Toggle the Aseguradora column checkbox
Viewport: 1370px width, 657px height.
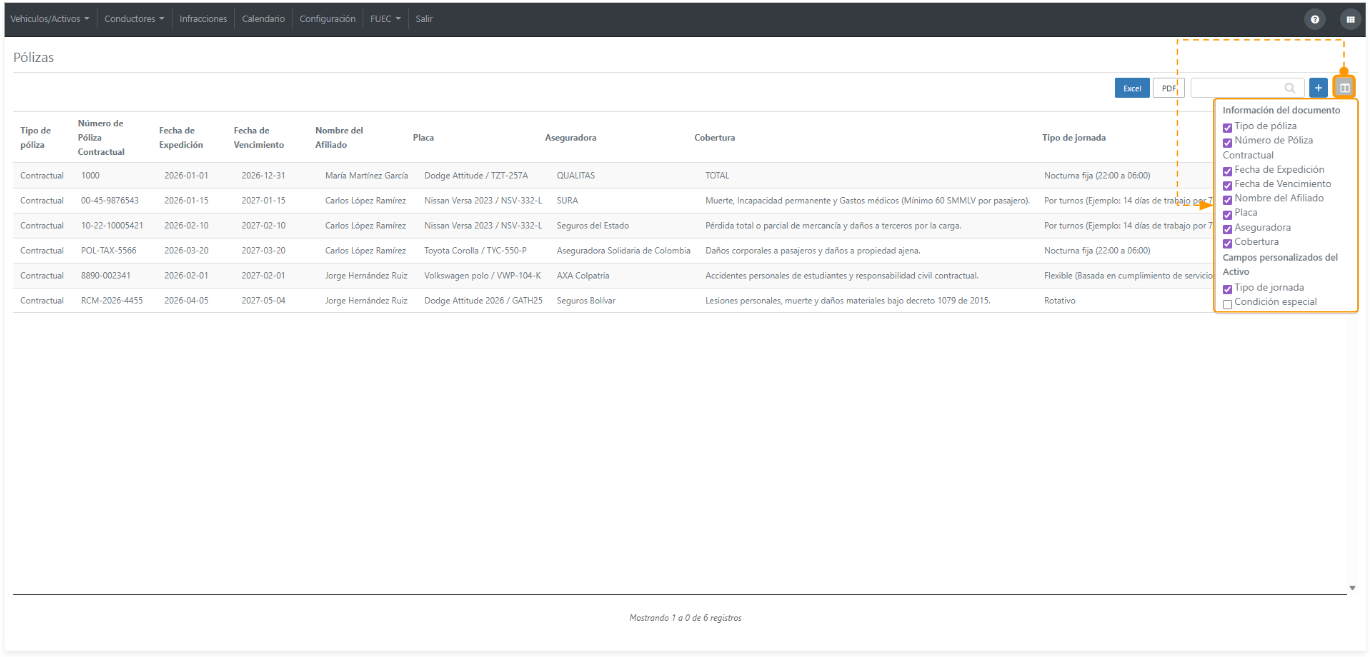tap(1228, 228)
